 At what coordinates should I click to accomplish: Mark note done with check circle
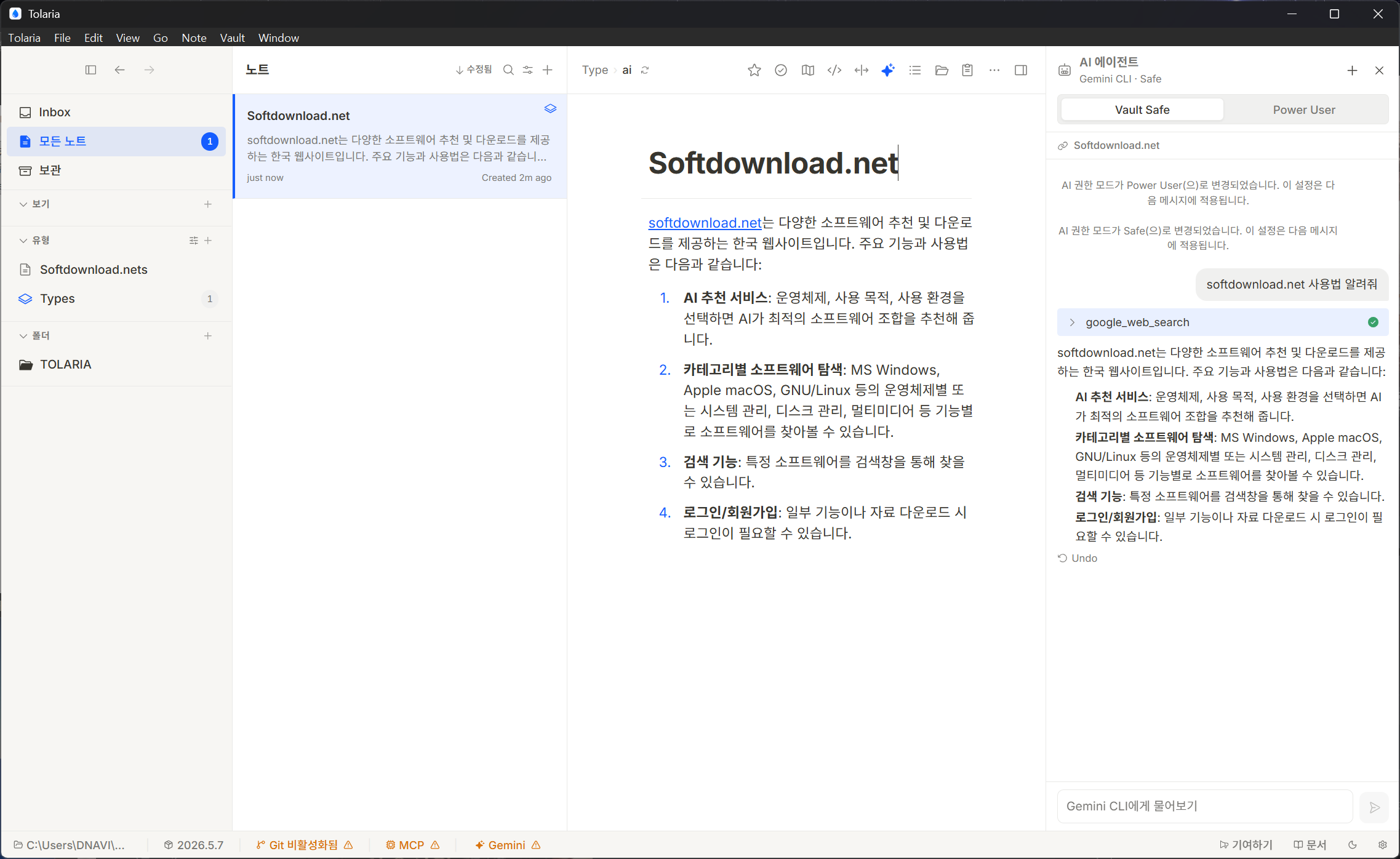[x=781, y=70]
